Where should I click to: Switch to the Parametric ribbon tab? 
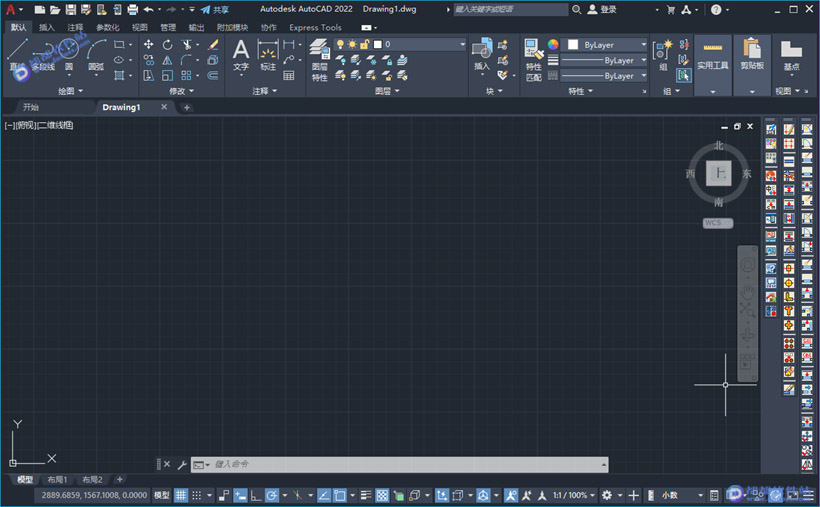pos(108,27)
